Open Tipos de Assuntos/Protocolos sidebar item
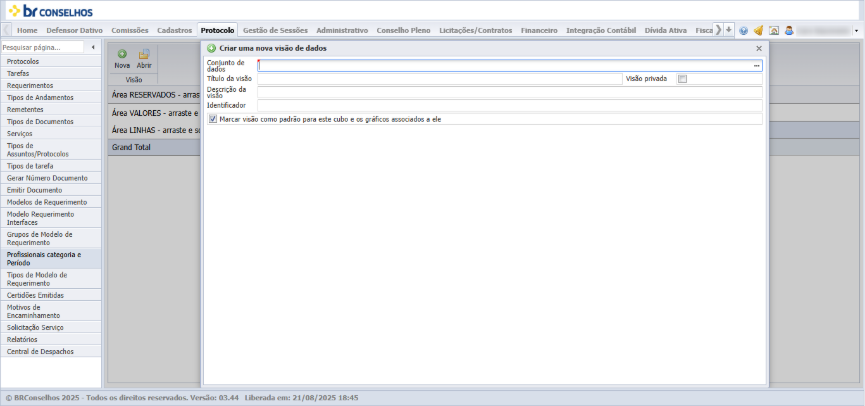The height and width of the screenshot is (406, 865). coord(51,150)
